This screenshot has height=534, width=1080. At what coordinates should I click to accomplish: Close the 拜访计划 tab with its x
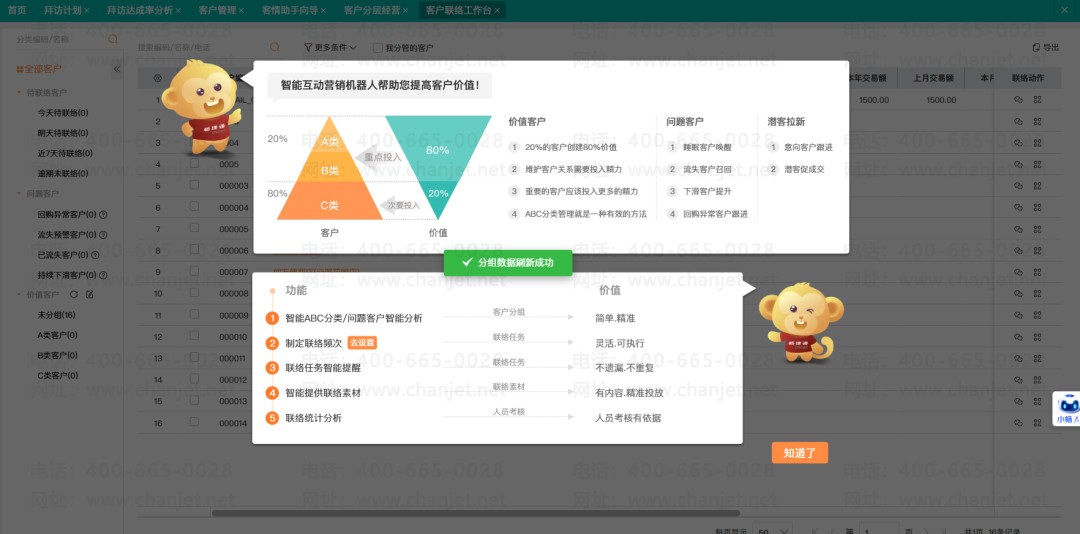tap(87, 10)
